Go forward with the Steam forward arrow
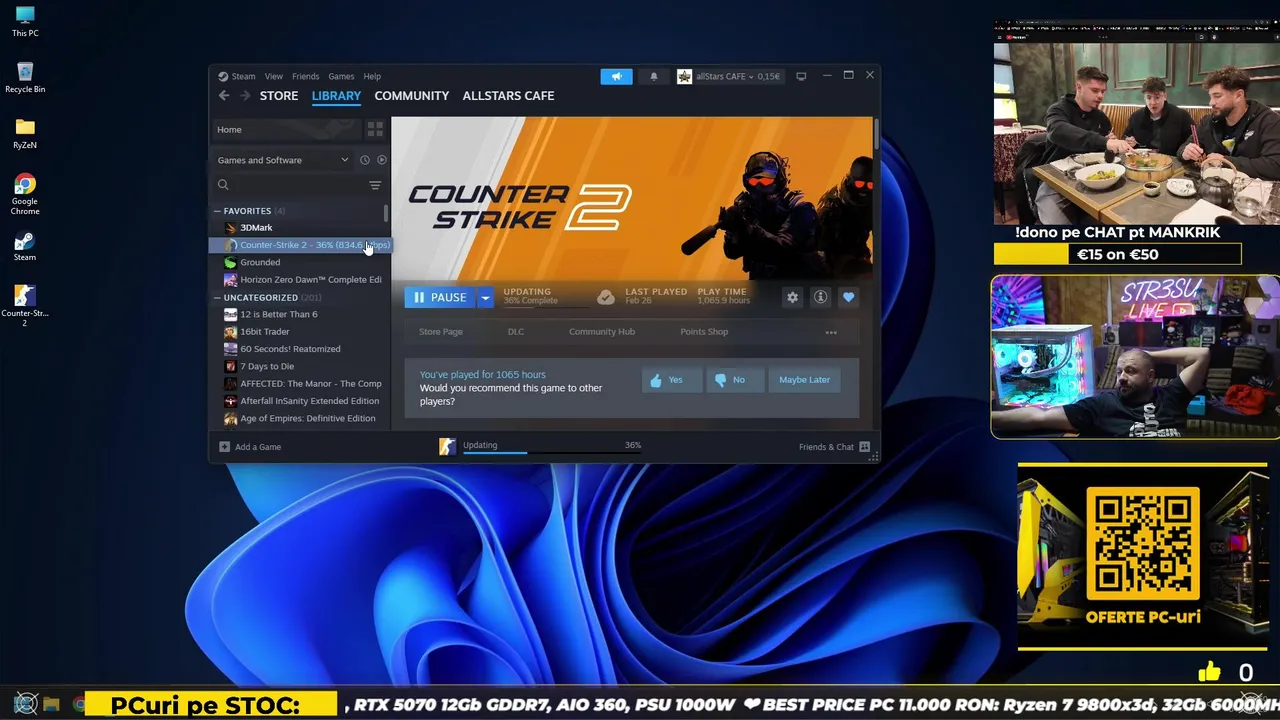The width and height of the screenshot is (1280, 720). pos(243,96)
